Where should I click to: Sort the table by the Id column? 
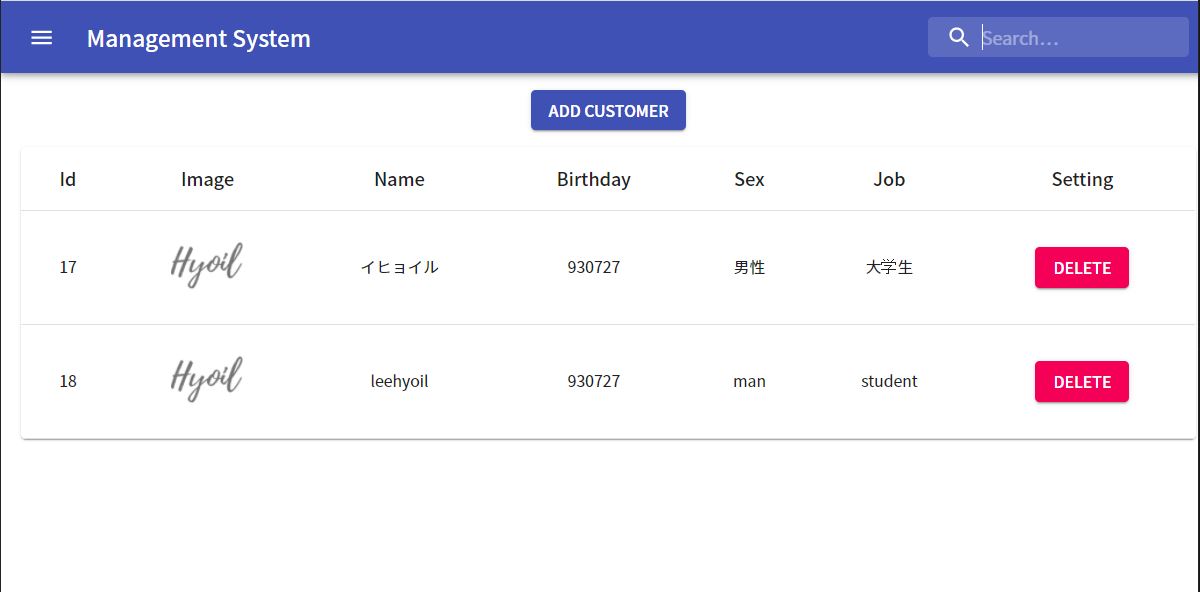pos(67,179)
